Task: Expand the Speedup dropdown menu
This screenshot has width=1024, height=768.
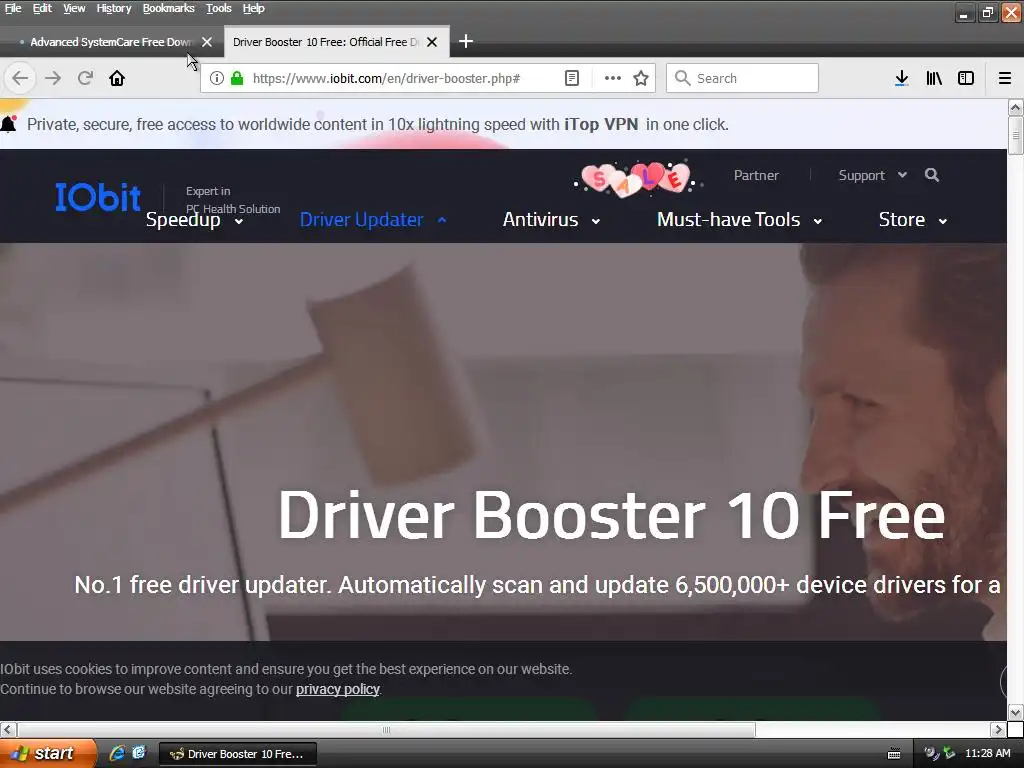Action: [195, 220]
